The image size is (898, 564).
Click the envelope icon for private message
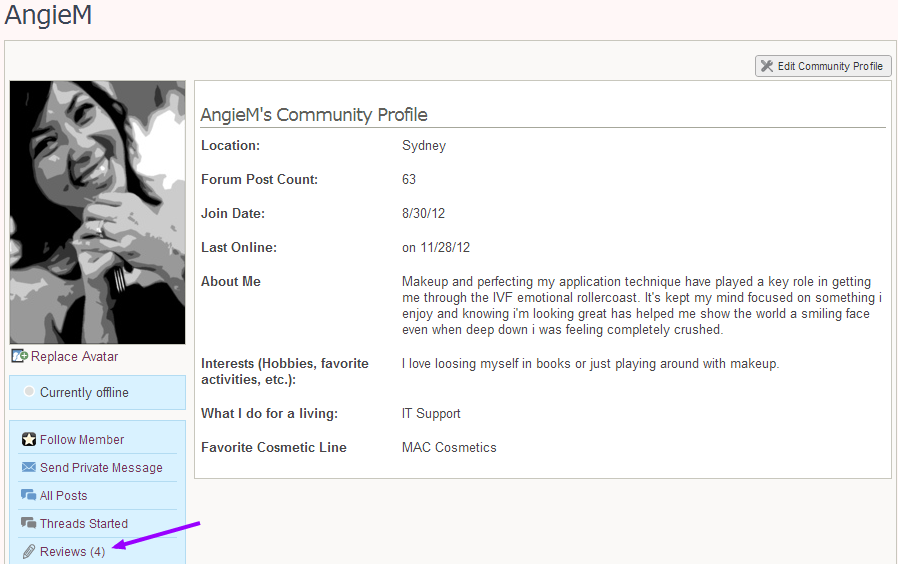(x=29, y=467)
